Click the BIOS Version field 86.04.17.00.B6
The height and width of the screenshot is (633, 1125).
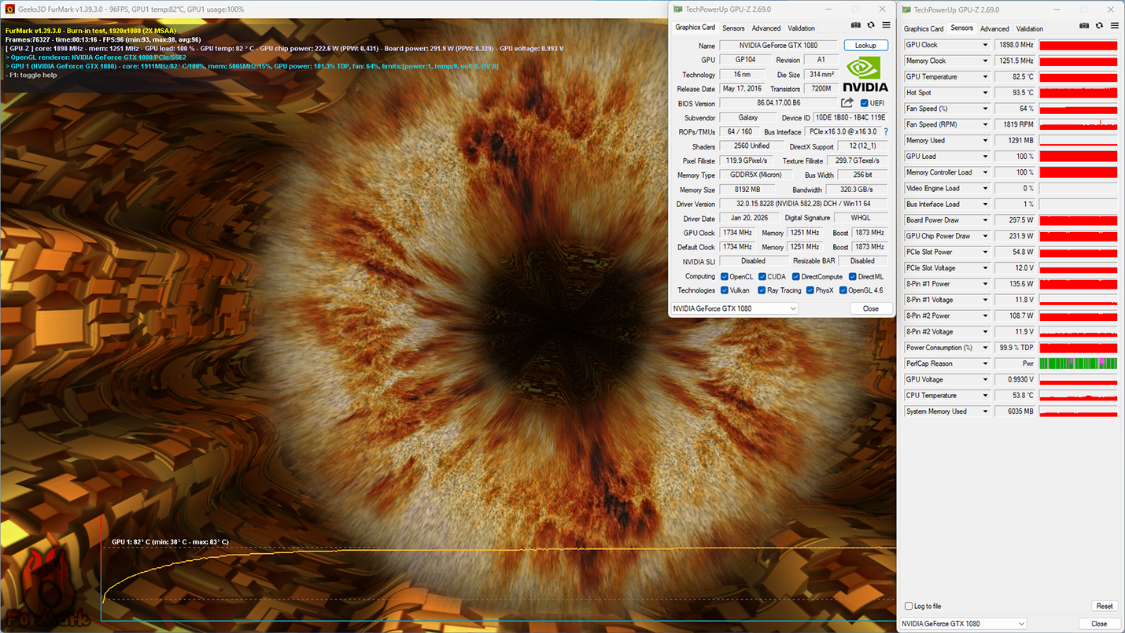pos(778,103)
